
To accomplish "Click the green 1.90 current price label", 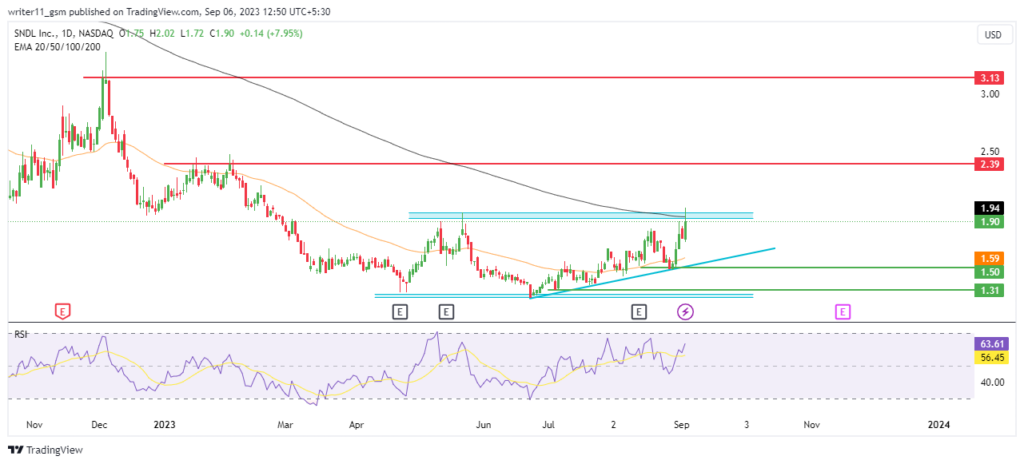I will pyautogui.click(x=989, y=222).
